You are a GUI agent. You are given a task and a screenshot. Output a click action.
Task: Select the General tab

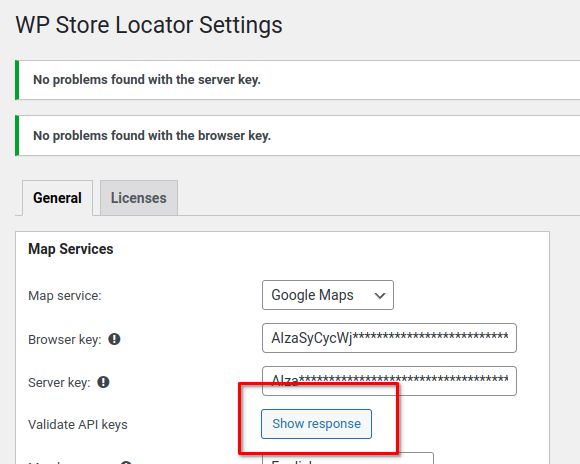(57, 198)
